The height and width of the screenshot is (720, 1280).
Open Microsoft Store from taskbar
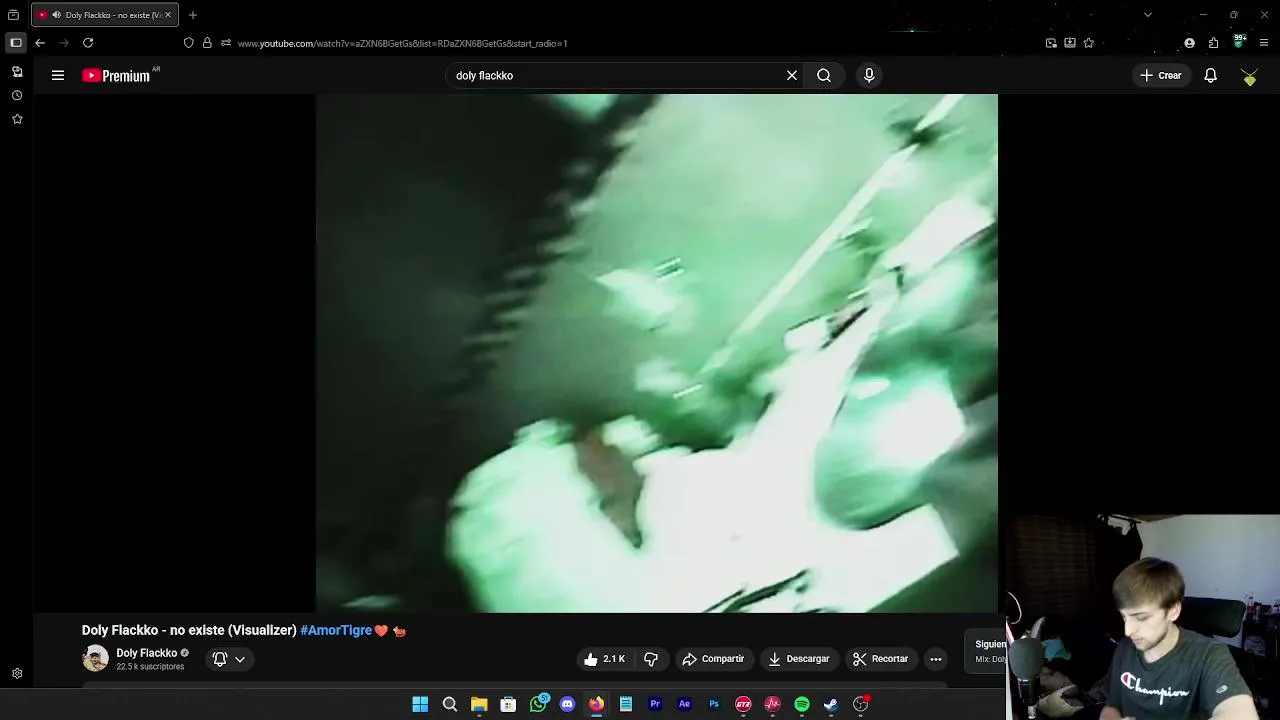pos(508,704)
